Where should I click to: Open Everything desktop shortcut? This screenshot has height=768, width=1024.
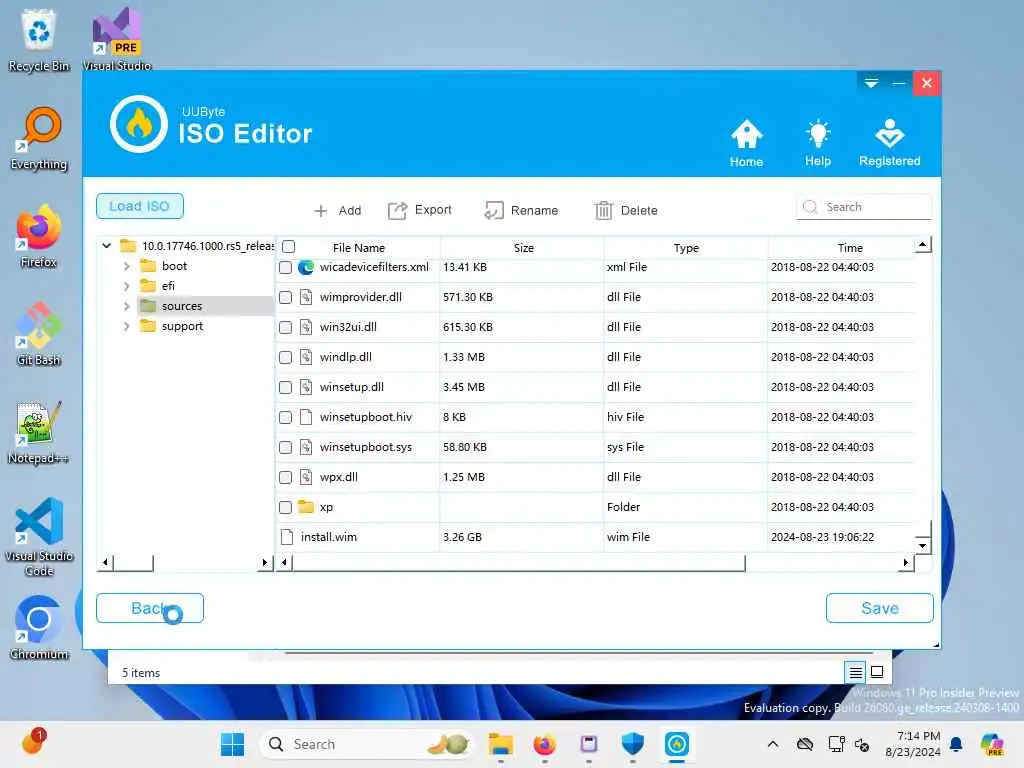[39, 138]
